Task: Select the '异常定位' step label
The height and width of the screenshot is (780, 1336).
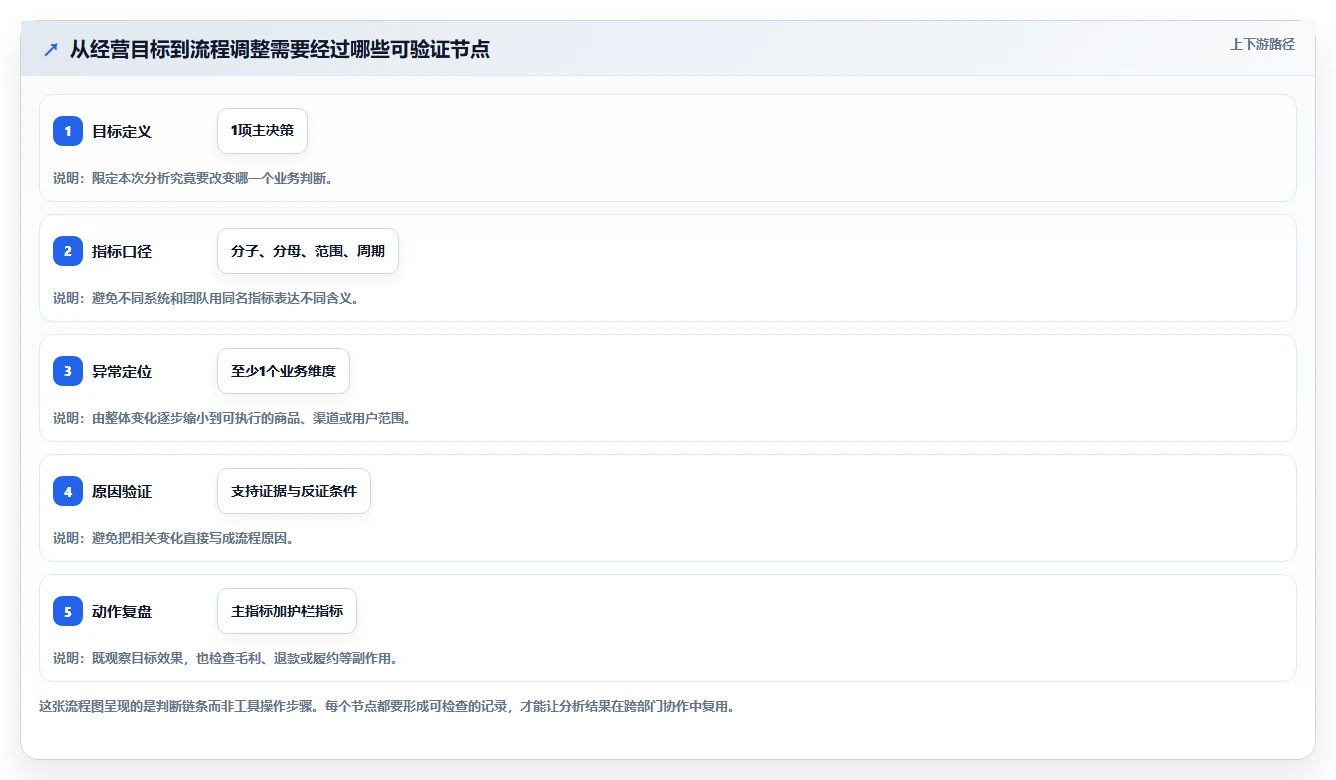Action: click(122, 371)
